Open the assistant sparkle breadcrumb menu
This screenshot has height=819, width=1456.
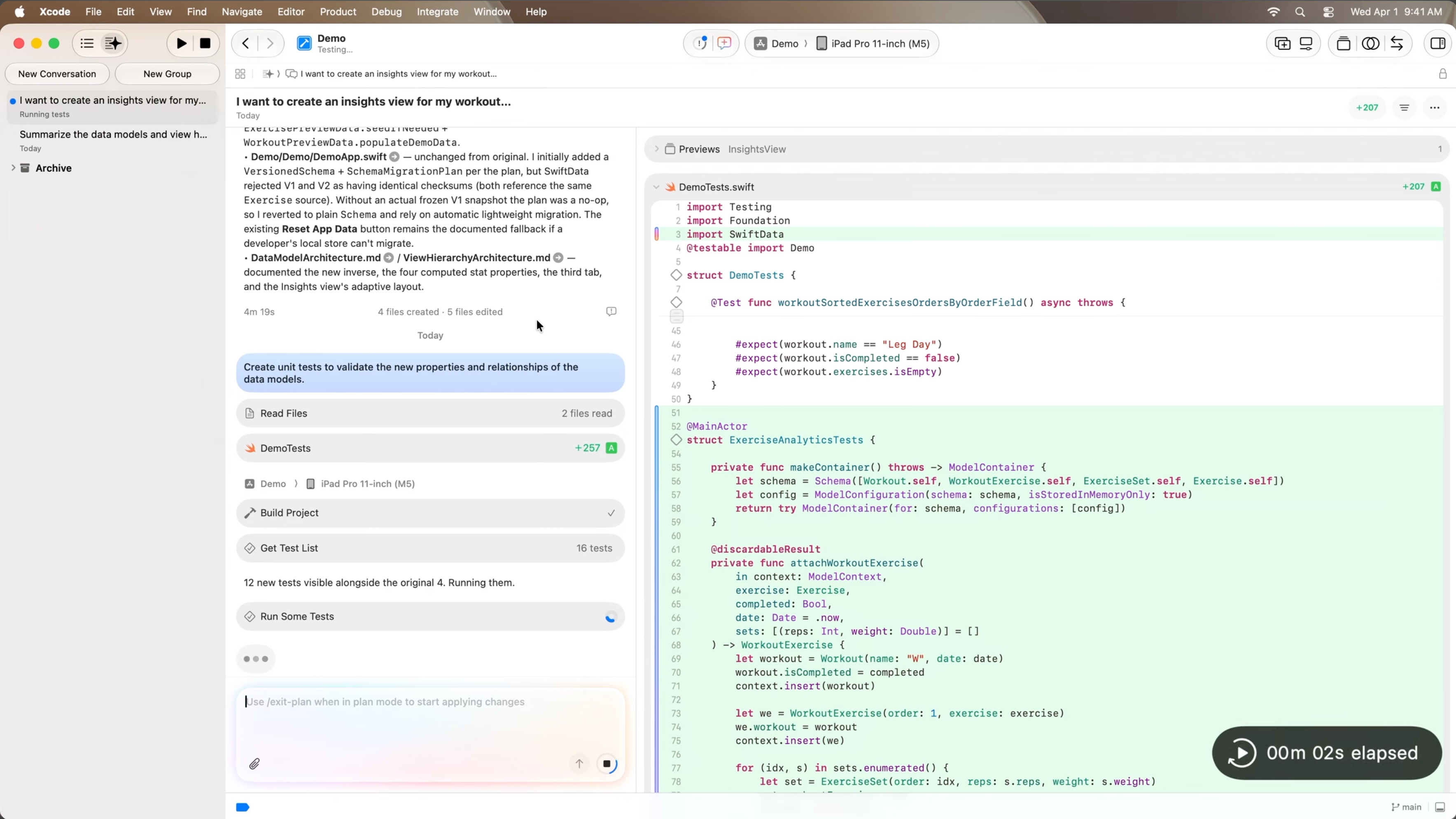[x=268, y=74]
